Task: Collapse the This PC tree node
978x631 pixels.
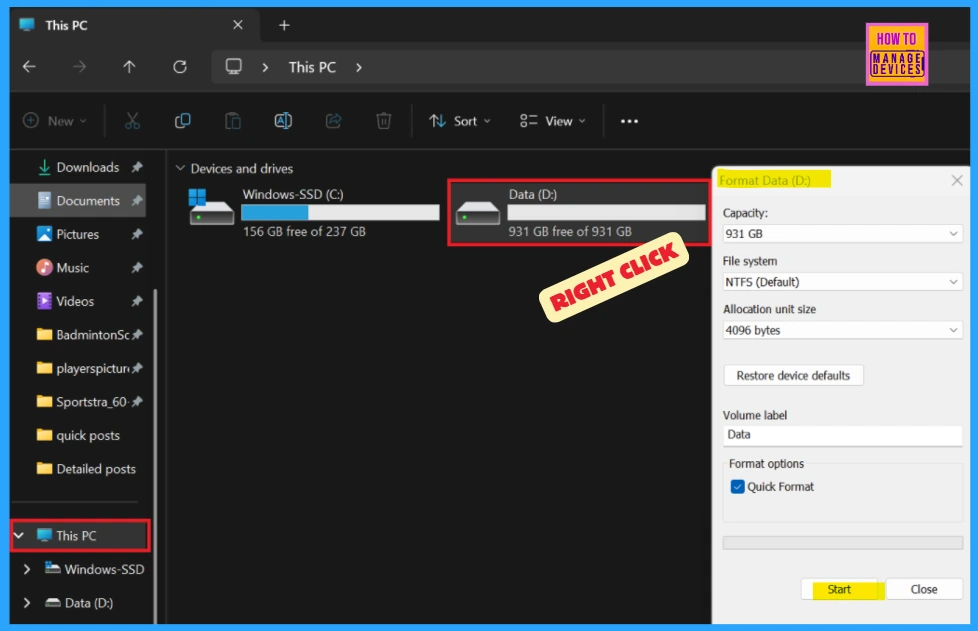Action: tap(19, 536)
